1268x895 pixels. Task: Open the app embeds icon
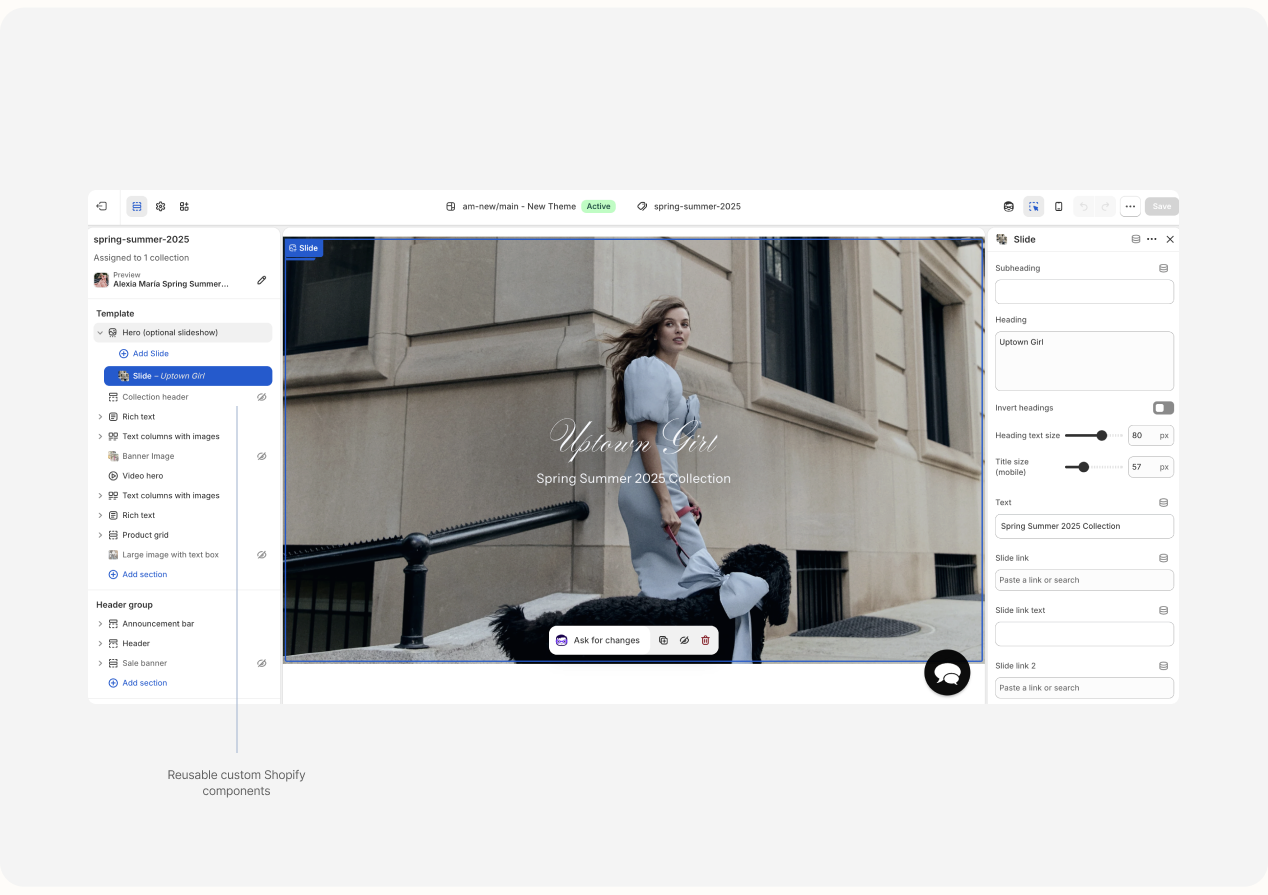point(184,206)
